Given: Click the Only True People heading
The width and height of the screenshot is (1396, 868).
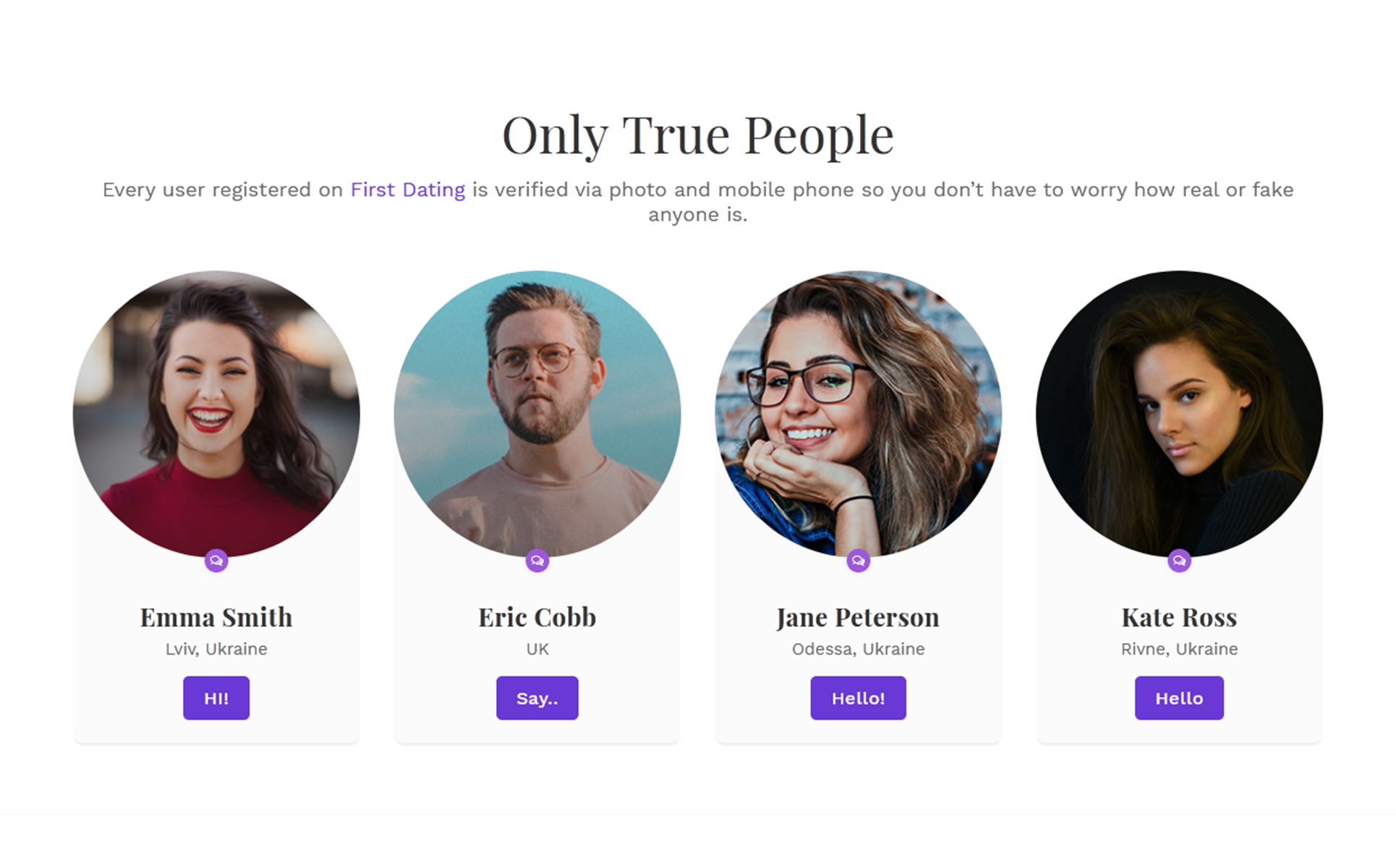Looking at the screenshot, I should click(x=698, y=135).
